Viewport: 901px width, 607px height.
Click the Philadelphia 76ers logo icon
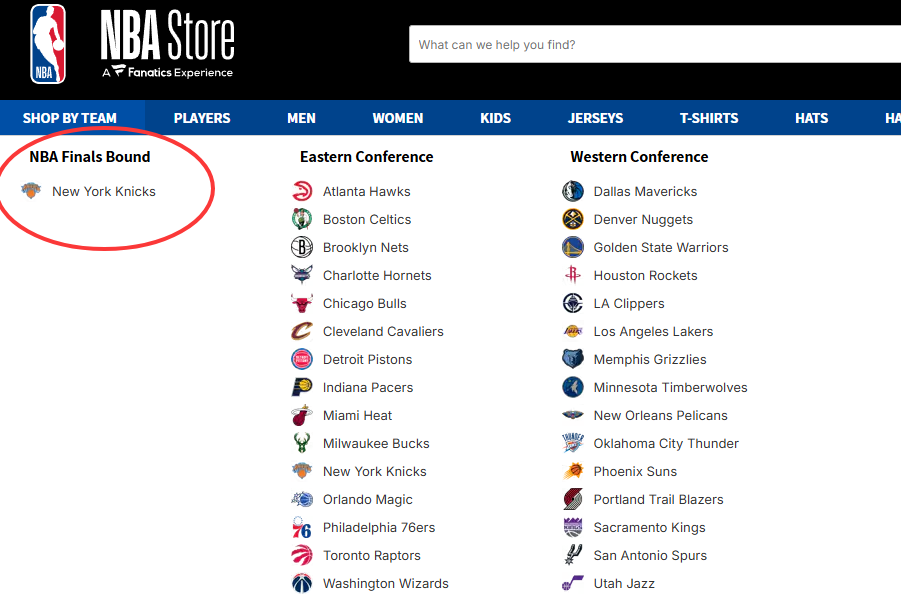(302, 527)
